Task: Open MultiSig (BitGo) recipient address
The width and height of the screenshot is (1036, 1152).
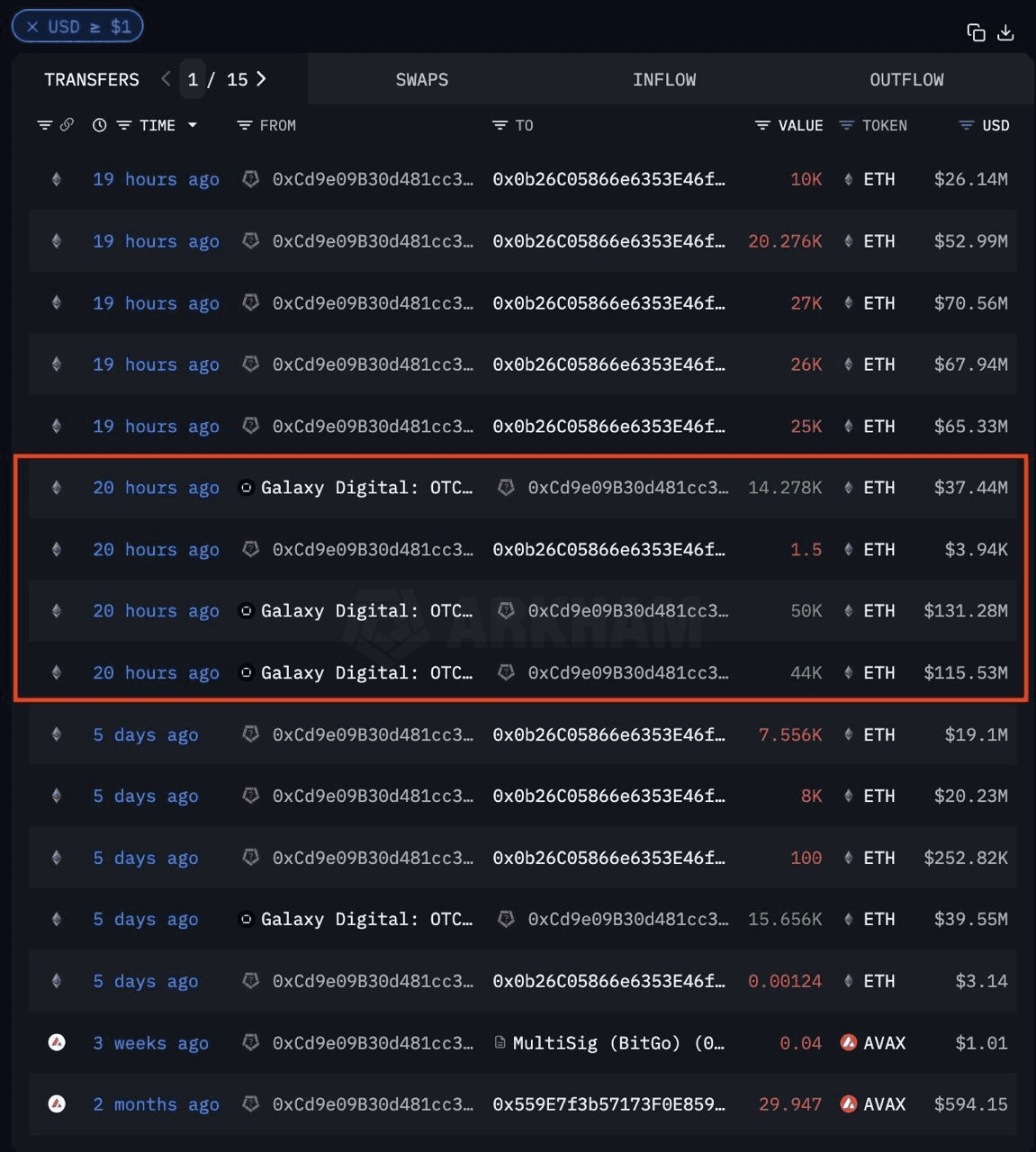Action: coord(618,1043)
